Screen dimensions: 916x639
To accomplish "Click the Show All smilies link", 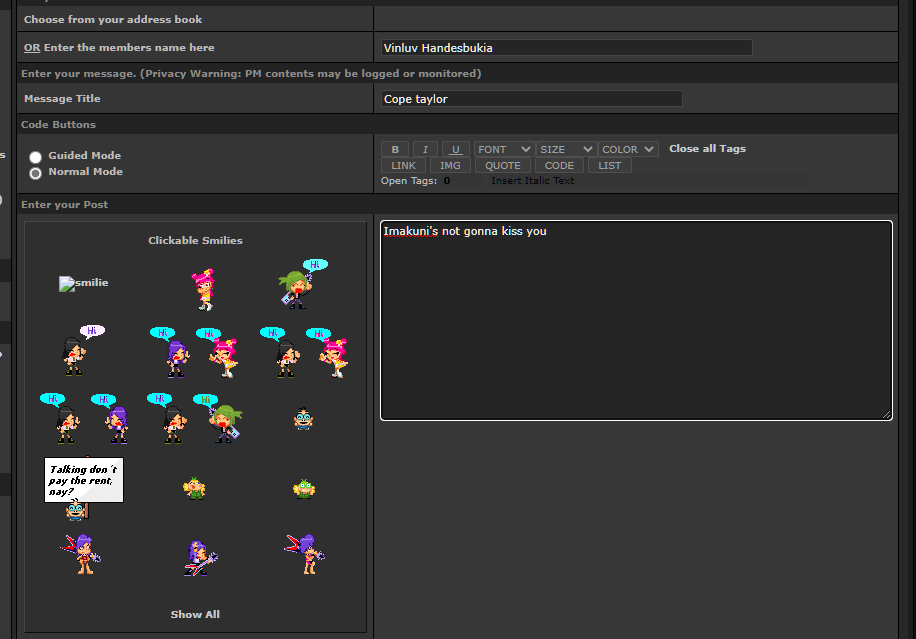I will 195,614.
